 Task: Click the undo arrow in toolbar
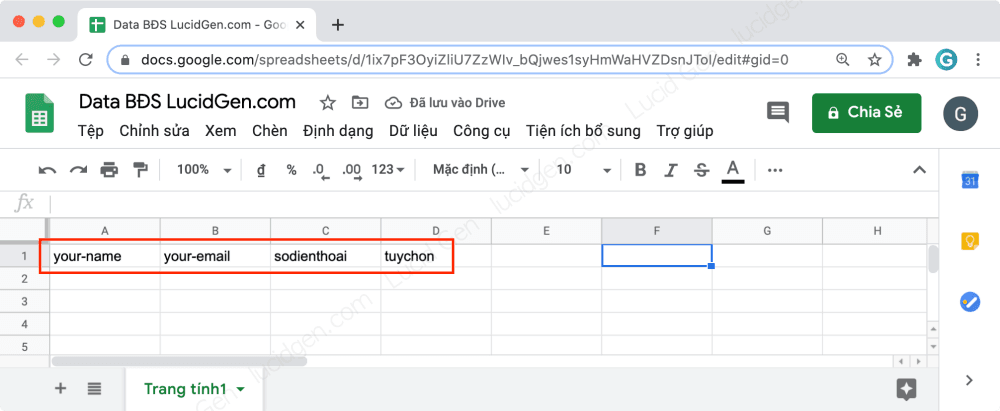pyautogui.click(x=47, y=170)
